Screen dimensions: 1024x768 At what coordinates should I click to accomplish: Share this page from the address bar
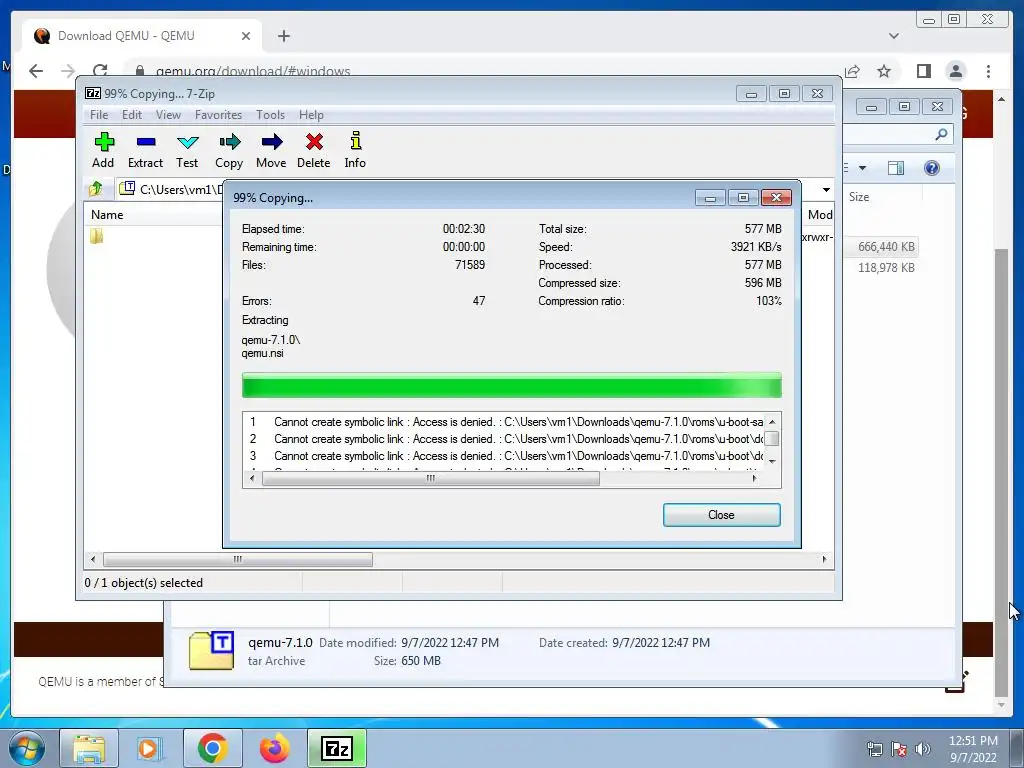coord(852,71)
